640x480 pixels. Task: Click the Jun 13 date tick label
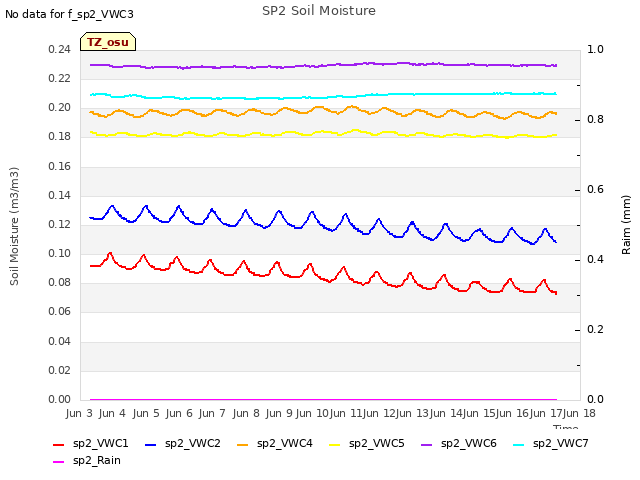tap(412, 413)
